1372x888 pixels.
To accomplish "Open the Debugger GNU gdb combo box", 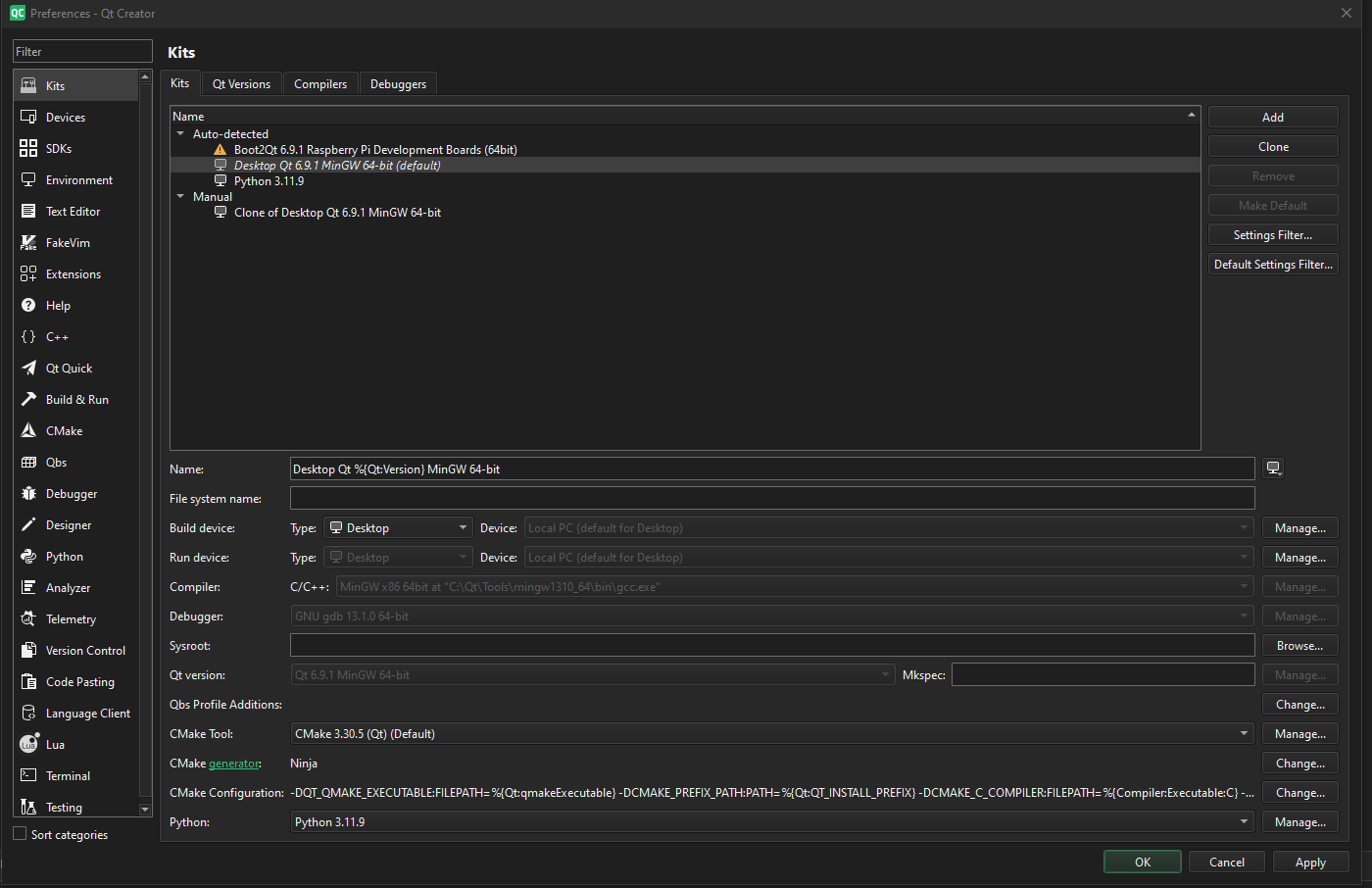I will click(772, 617).
